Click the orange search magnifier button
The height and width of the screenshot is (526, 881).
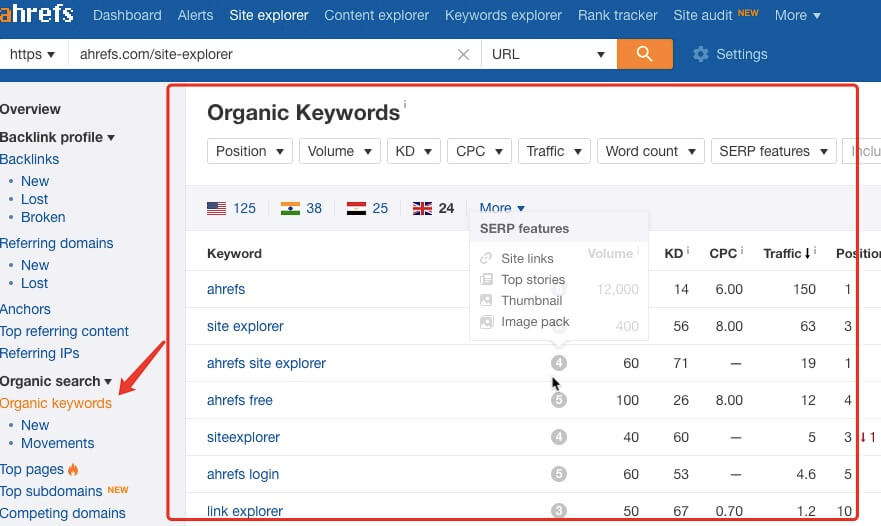coord(644,54)
